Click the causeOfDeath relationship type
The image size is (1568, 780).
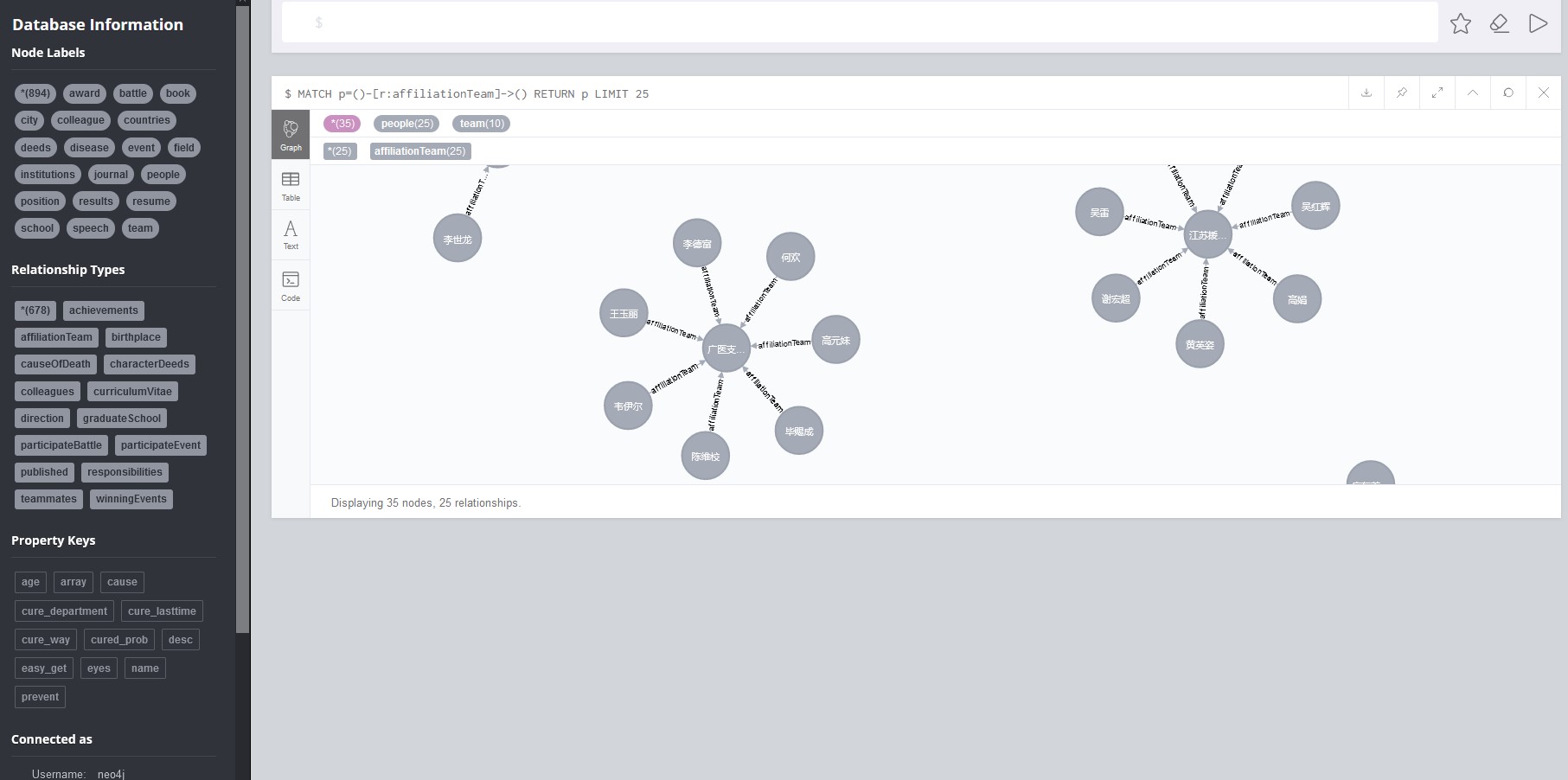point(55,364)
